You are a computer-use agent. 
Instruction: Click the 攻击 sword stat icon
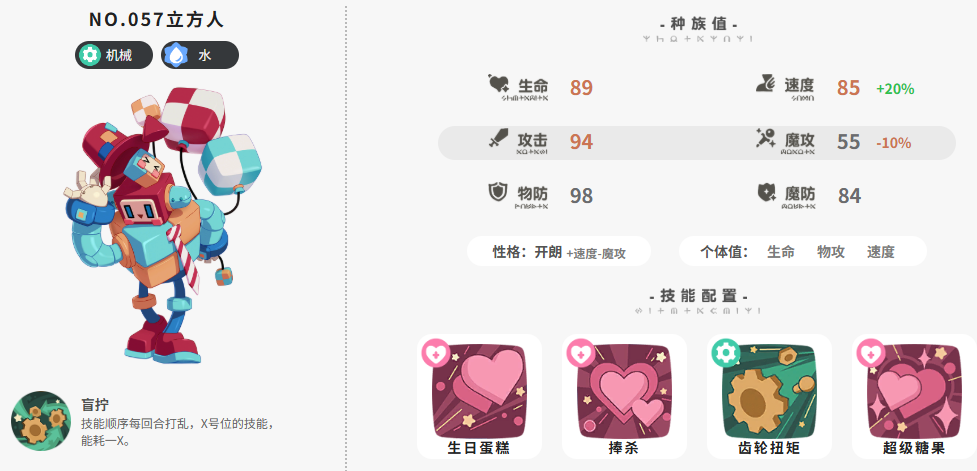(498, 138)
